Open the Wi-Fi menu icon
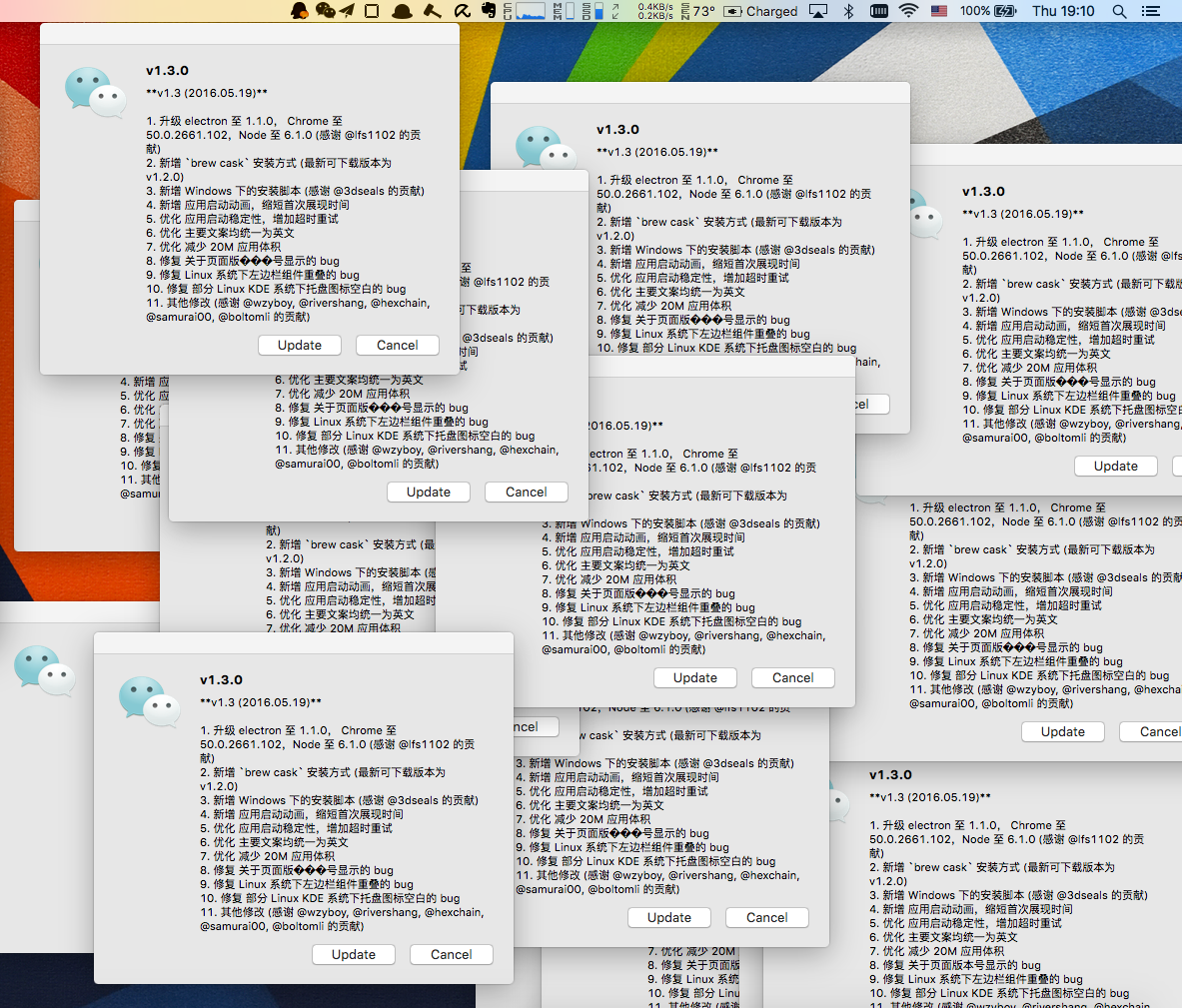Screen dimensions: 1182x1008 (x=909, y=11)
